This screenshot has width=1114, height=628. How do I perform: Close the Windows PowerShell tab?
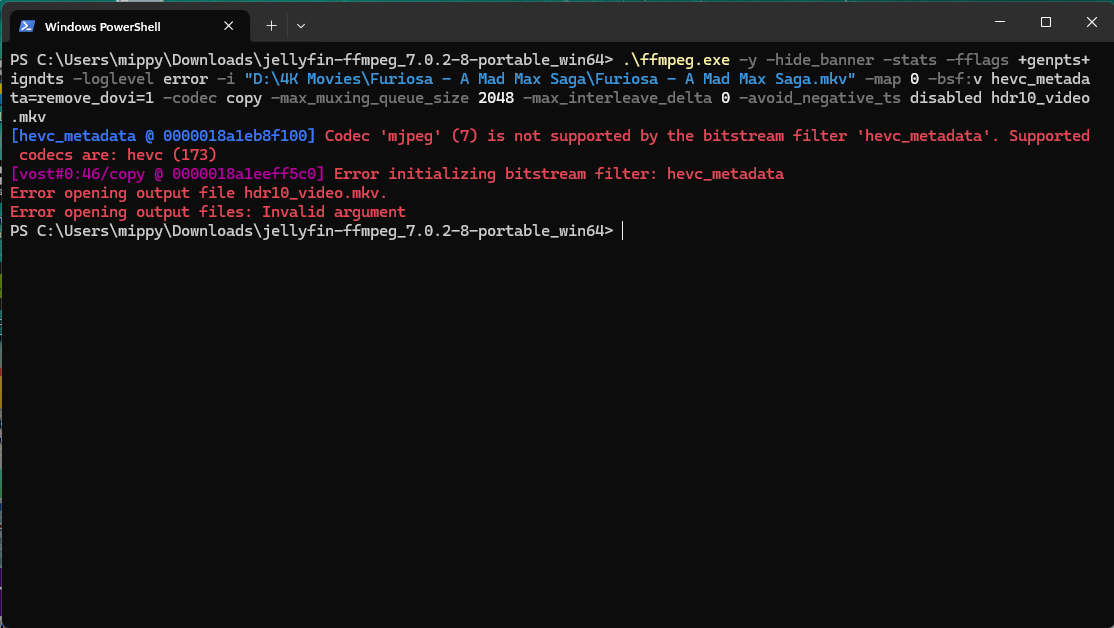click(x=230, y=26)
